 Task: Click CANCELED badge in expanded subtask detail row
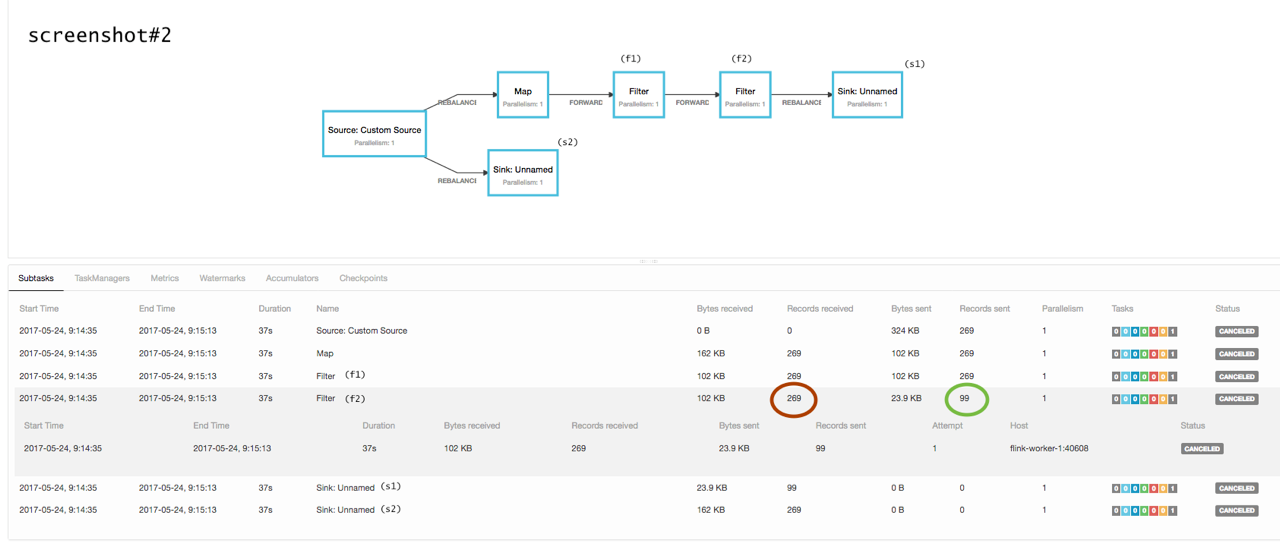pos(1201,449)
